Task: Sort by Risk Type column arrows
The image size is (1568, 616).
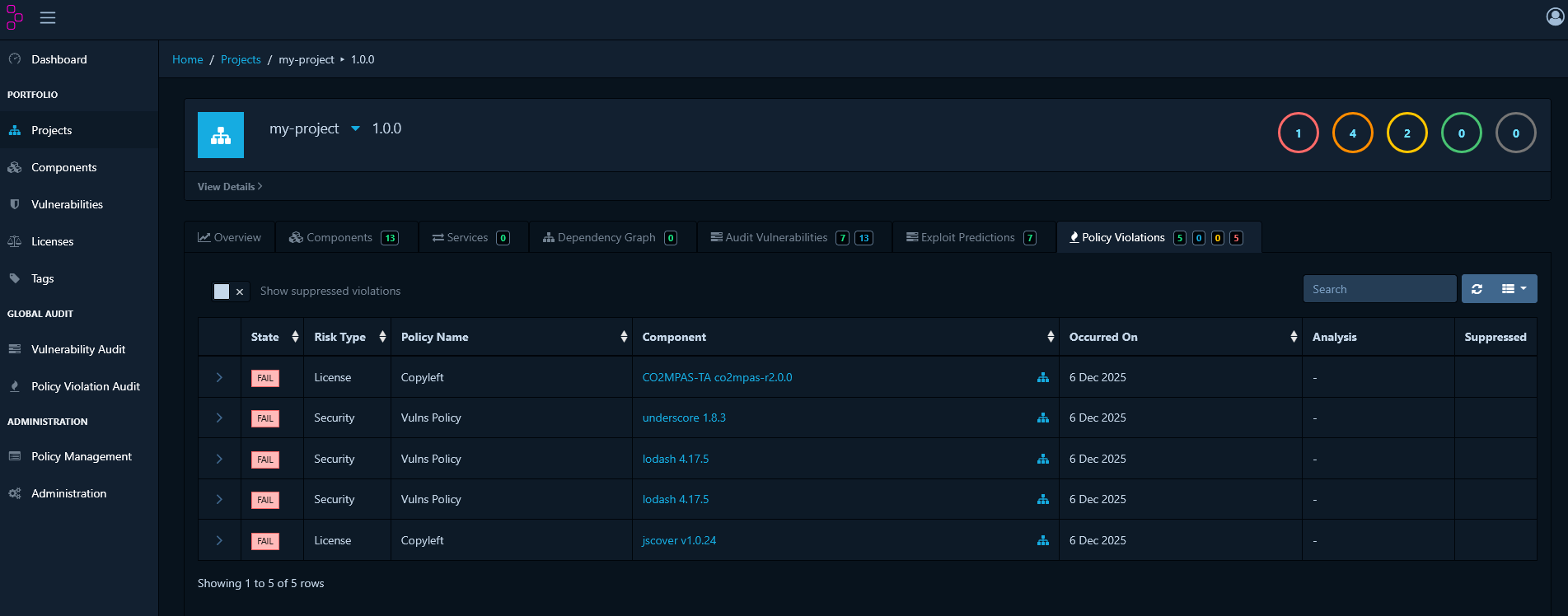Action: pos(382,337)
